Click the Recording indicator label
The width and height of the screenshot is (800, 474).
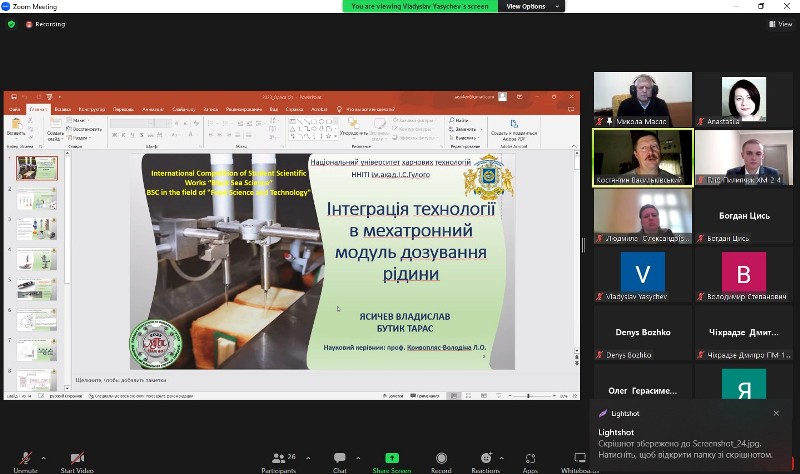tap(49, 24)
